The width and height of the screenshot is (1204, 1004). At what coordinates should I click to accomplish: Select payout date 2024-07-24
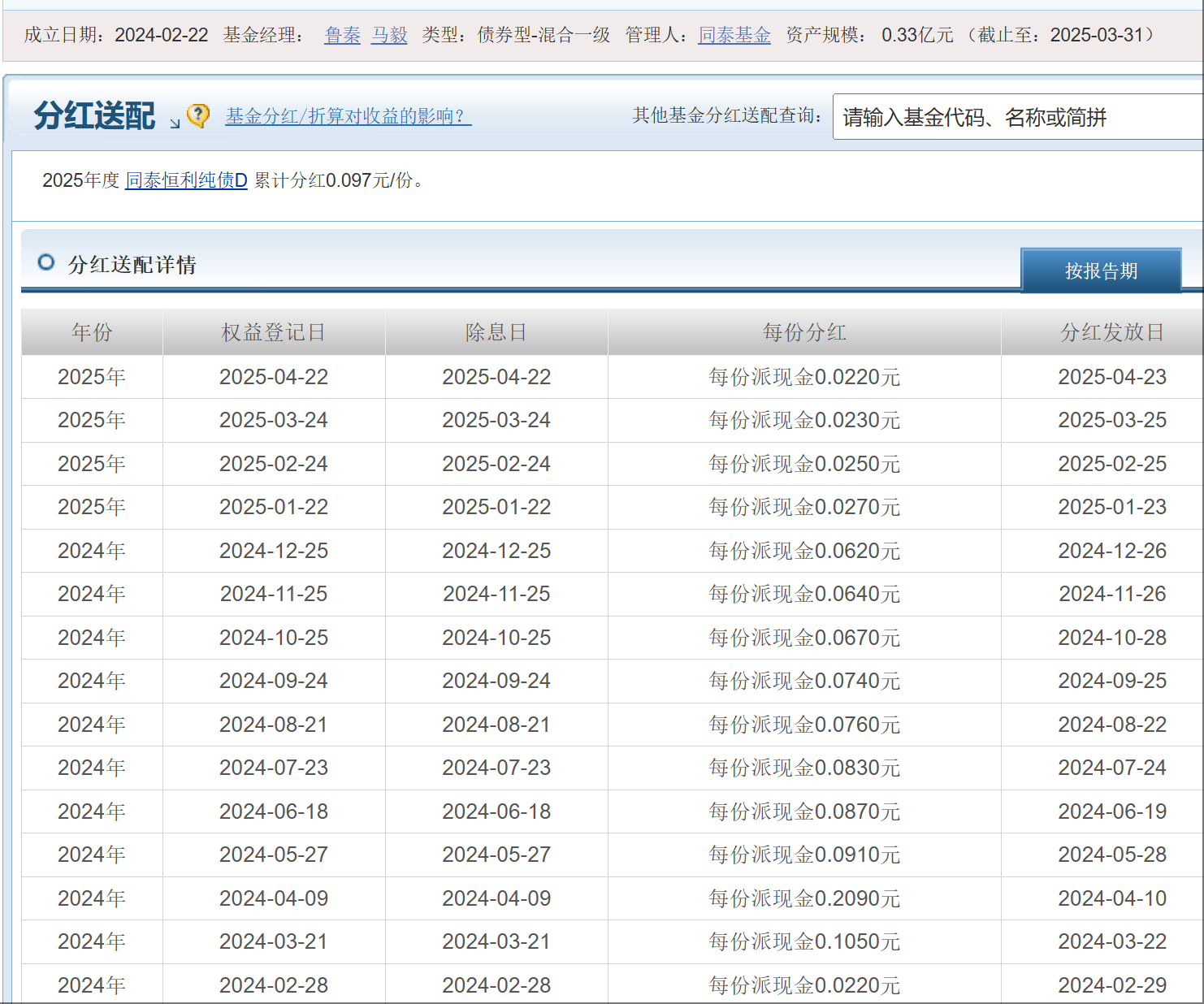coord(1112,768)
